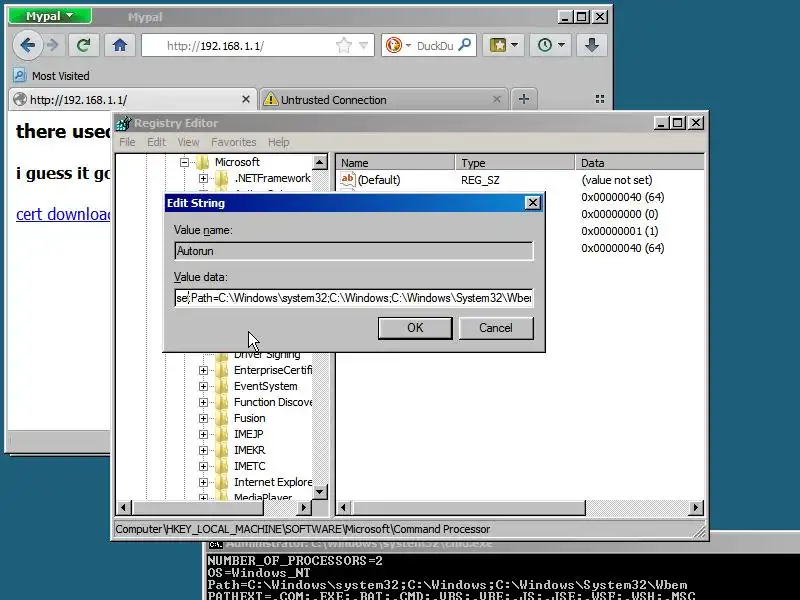
Task: Go to the Home page icon
Action: (x=120, y=45)
